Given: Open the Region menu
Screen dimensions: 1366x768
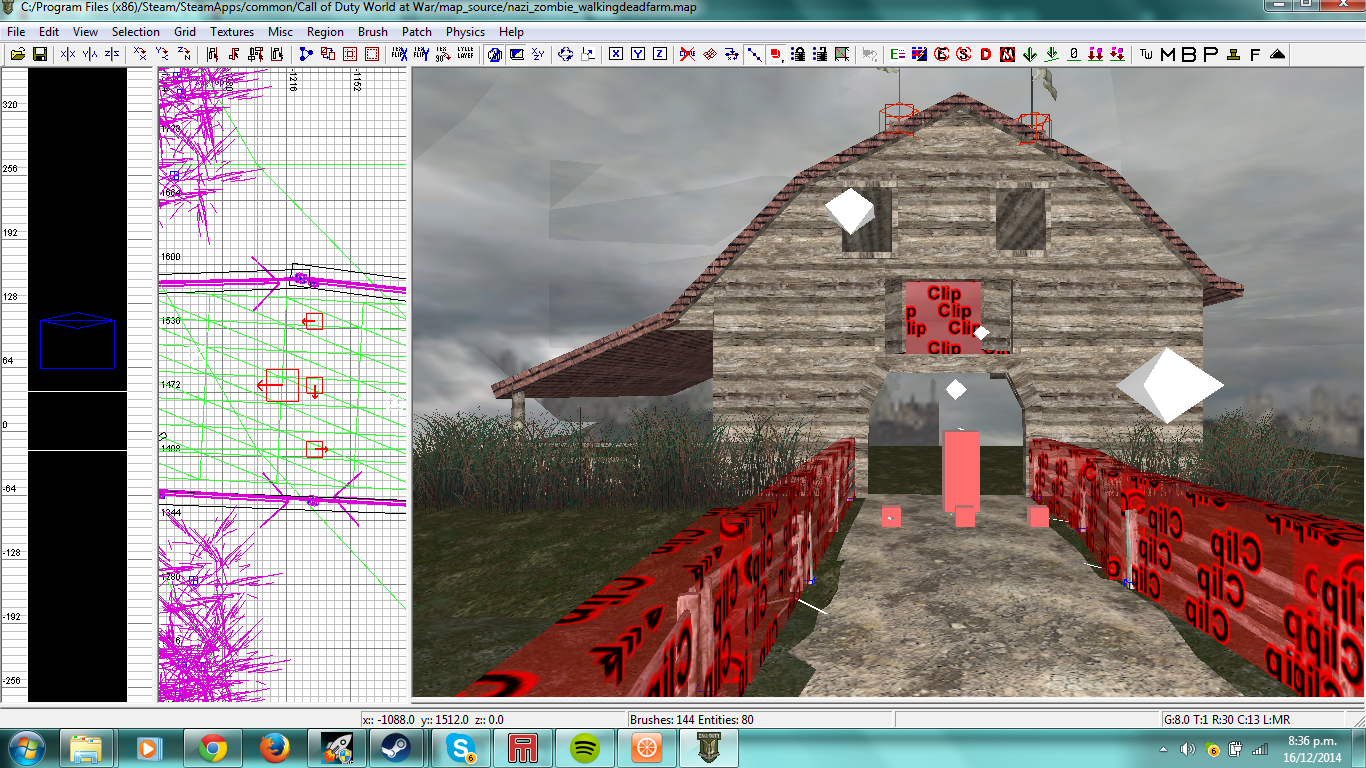Looking at the screenshot, I should tap(325, 31).
